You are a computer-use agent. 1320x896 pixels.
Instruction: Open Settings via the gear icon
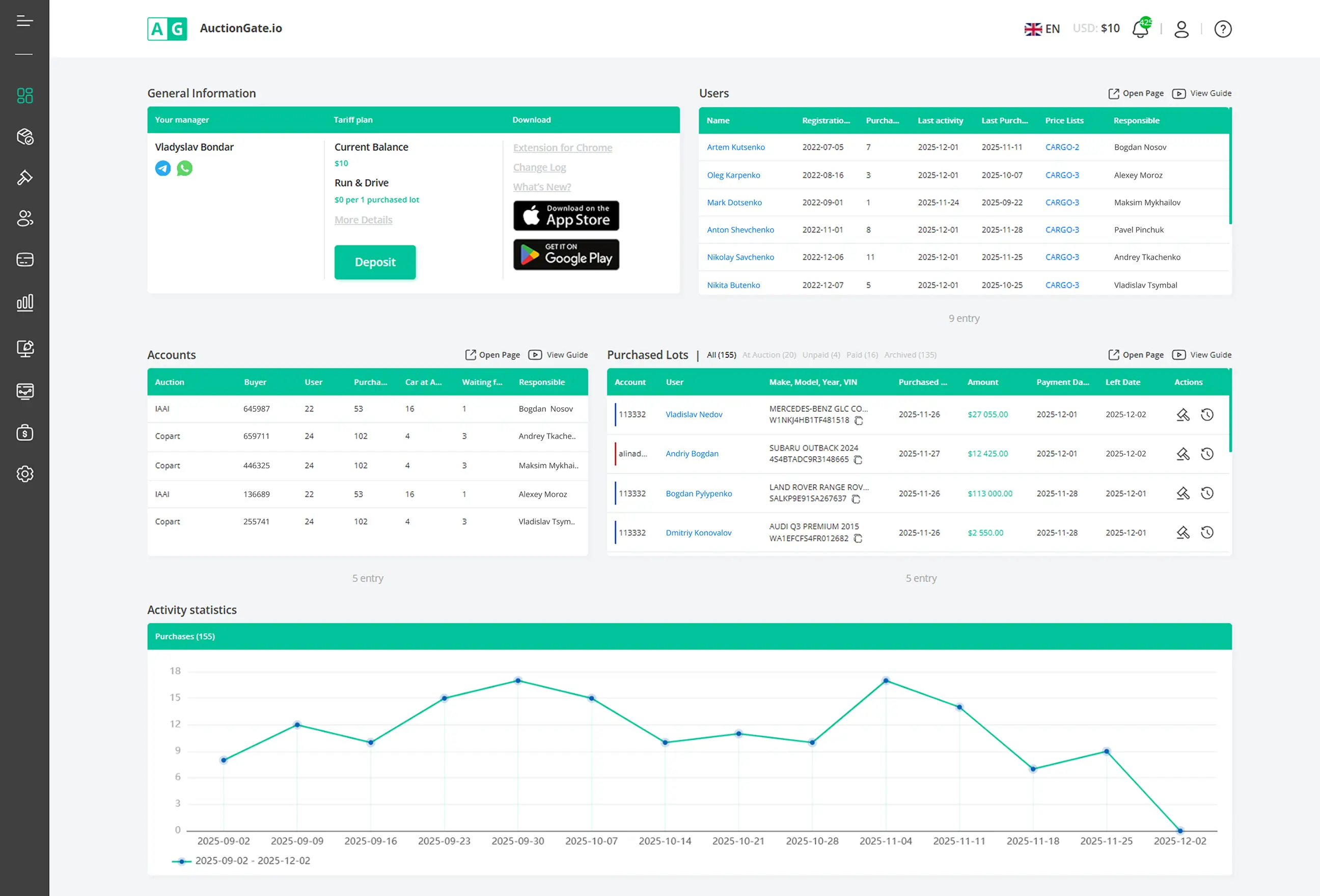point(24,474)
